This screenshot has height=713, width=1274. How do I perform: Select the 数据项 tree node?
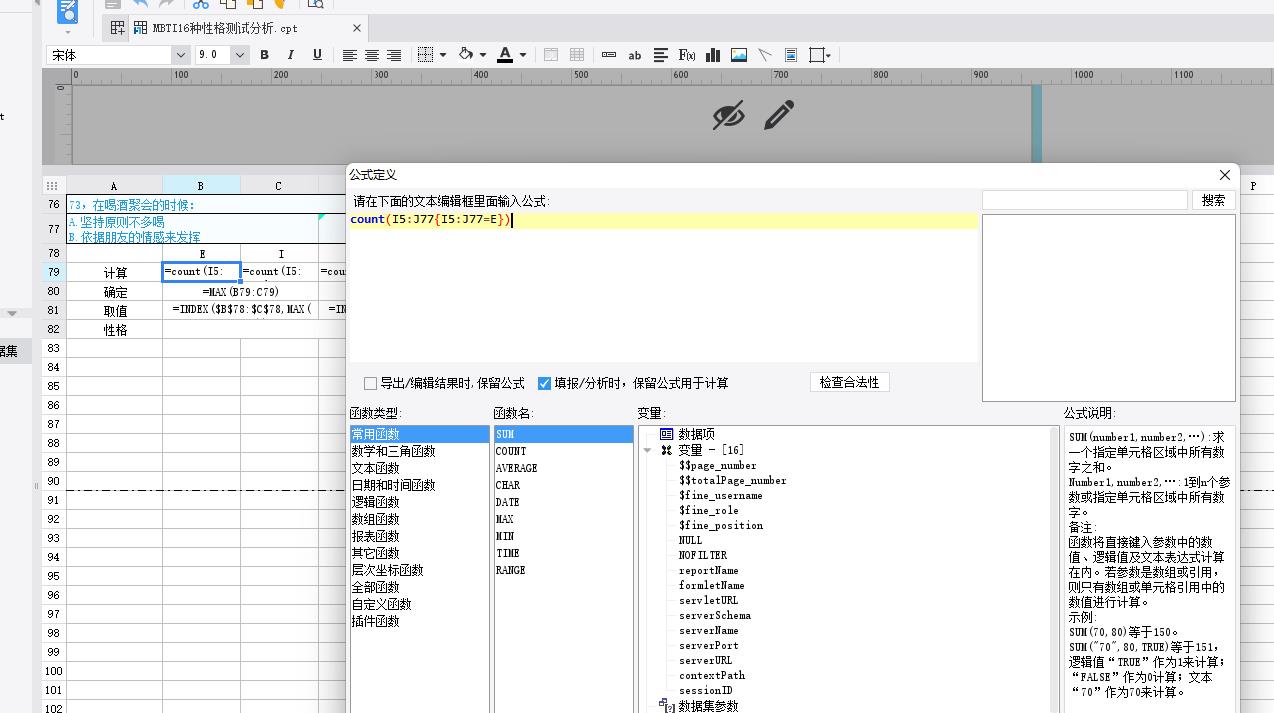[x=696, y=434]
